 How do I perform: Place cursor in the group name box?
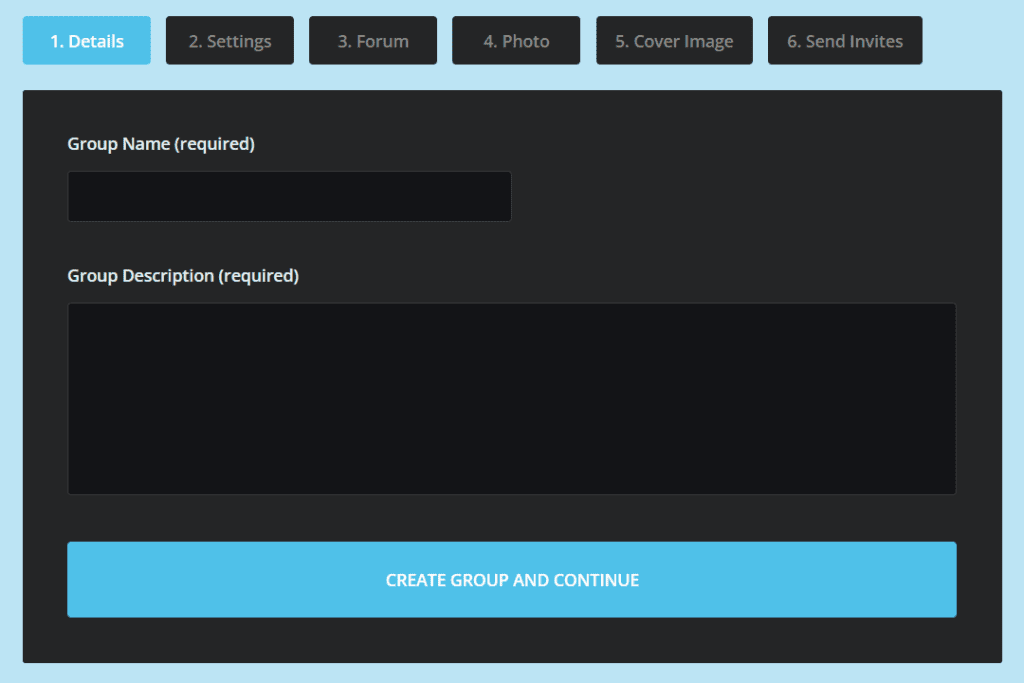pyautogui.click(x=289, y=196)
